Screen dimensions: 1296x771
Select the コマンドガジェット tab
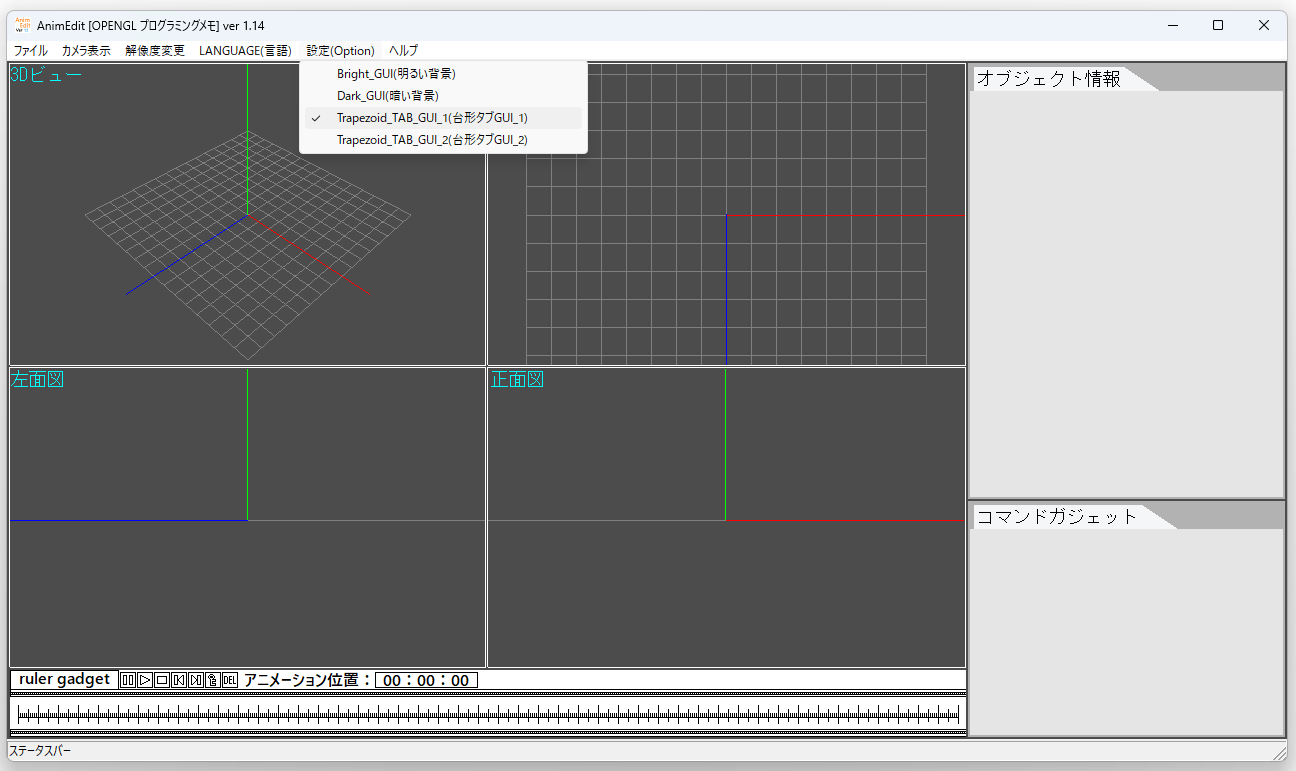[1056, 517]
